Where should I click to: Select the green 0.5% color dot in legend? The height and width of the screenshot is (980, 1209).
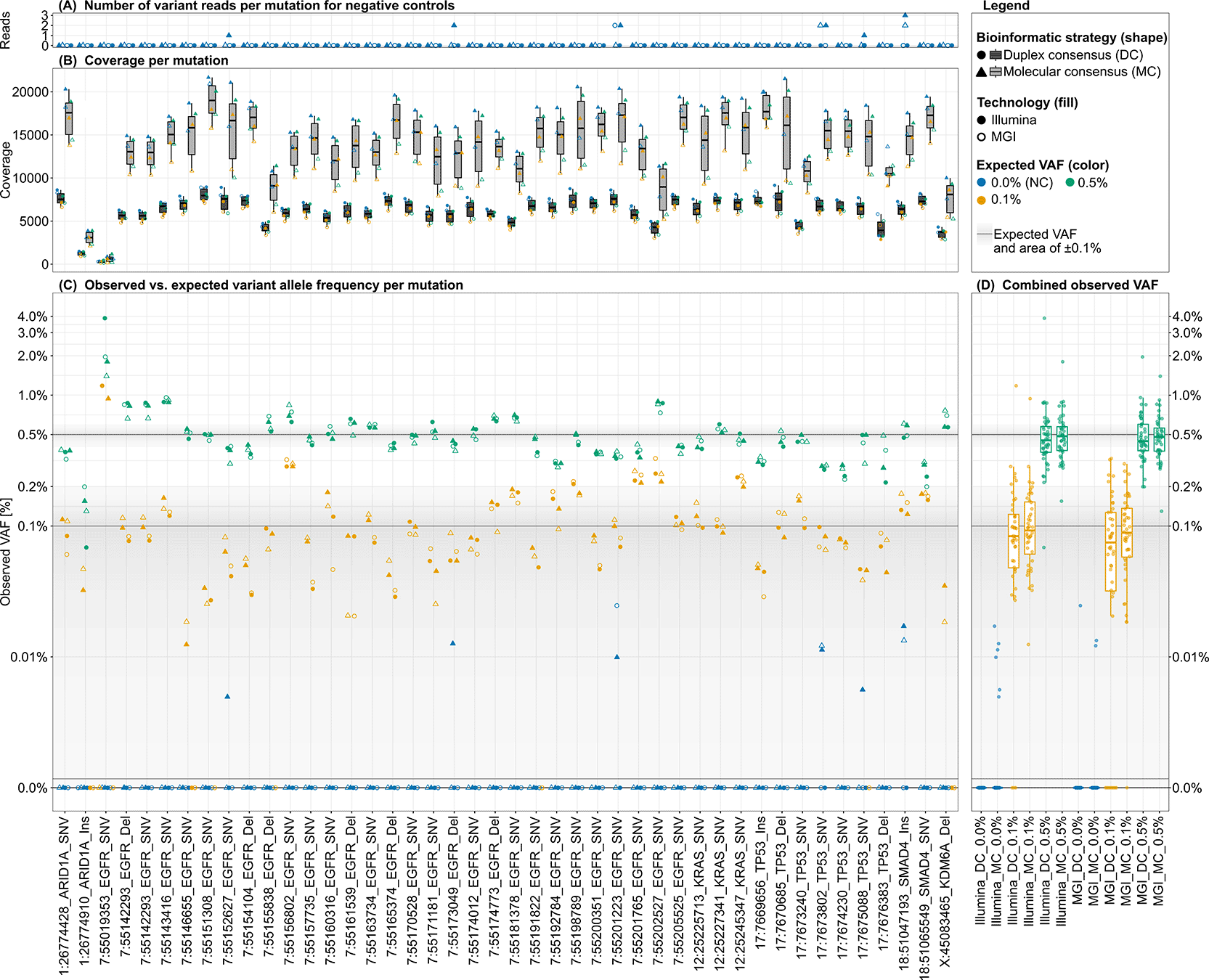(x=1069, y=183)
